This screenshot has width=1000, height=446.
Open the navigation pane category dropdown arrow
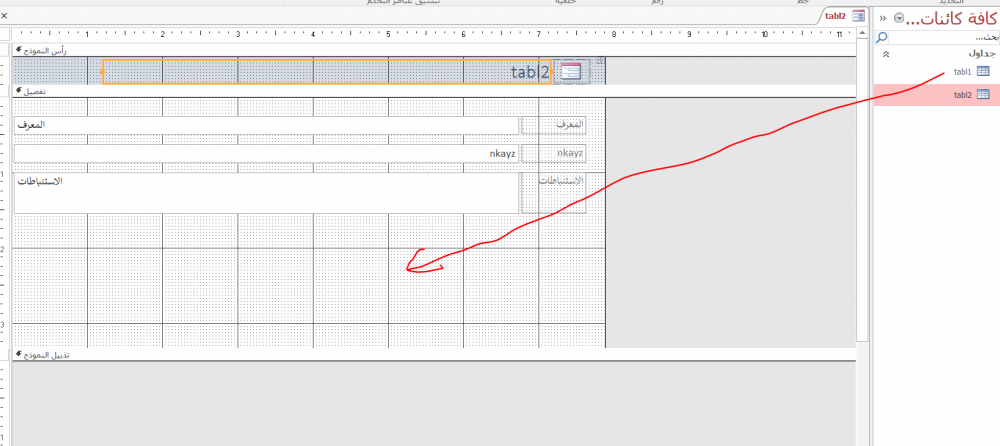(899, 18)
